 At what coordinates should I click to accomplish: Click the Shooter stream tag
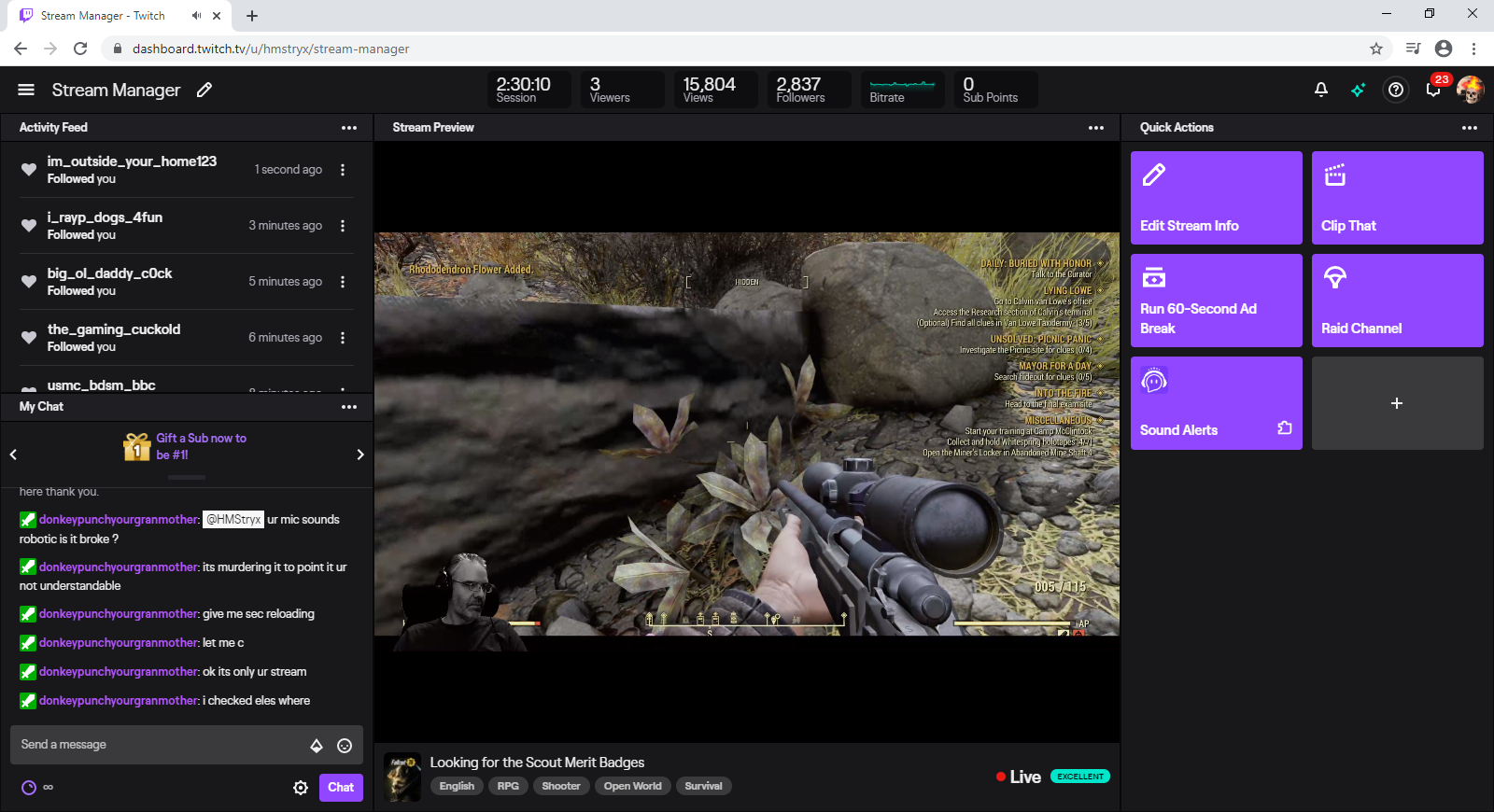click(x=561, y=787)
